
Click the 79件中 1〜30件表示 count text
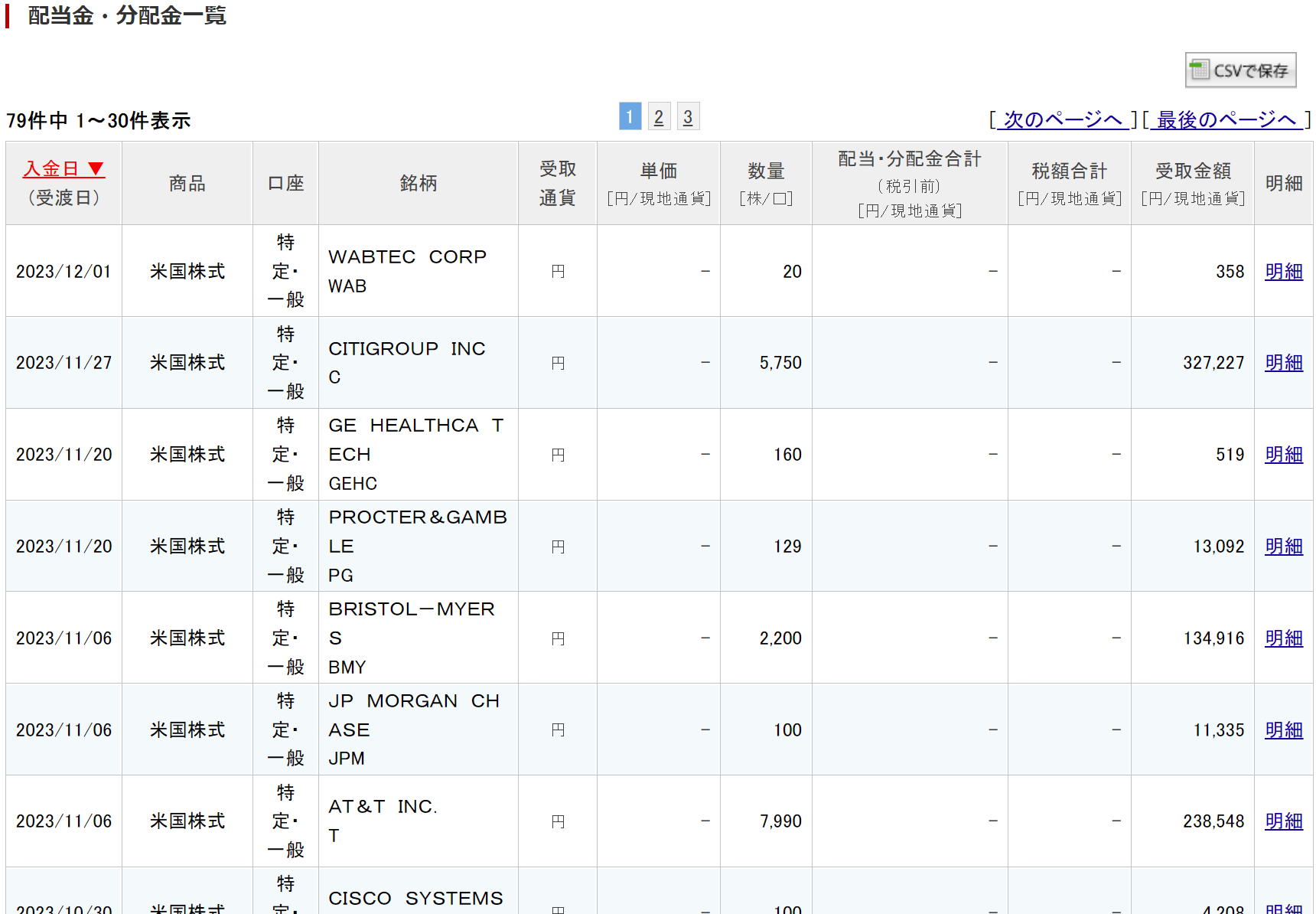98,121
